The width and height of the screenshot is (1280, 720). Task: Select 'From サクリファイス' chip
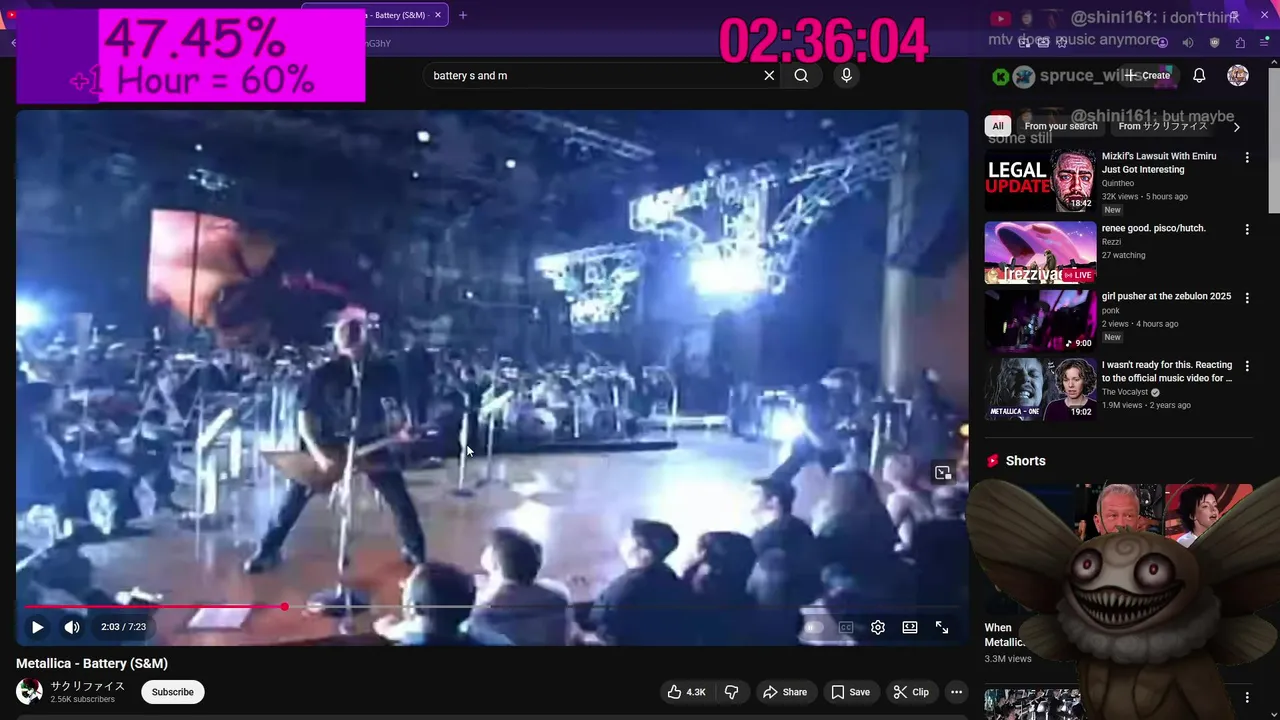coord(1163,126)
